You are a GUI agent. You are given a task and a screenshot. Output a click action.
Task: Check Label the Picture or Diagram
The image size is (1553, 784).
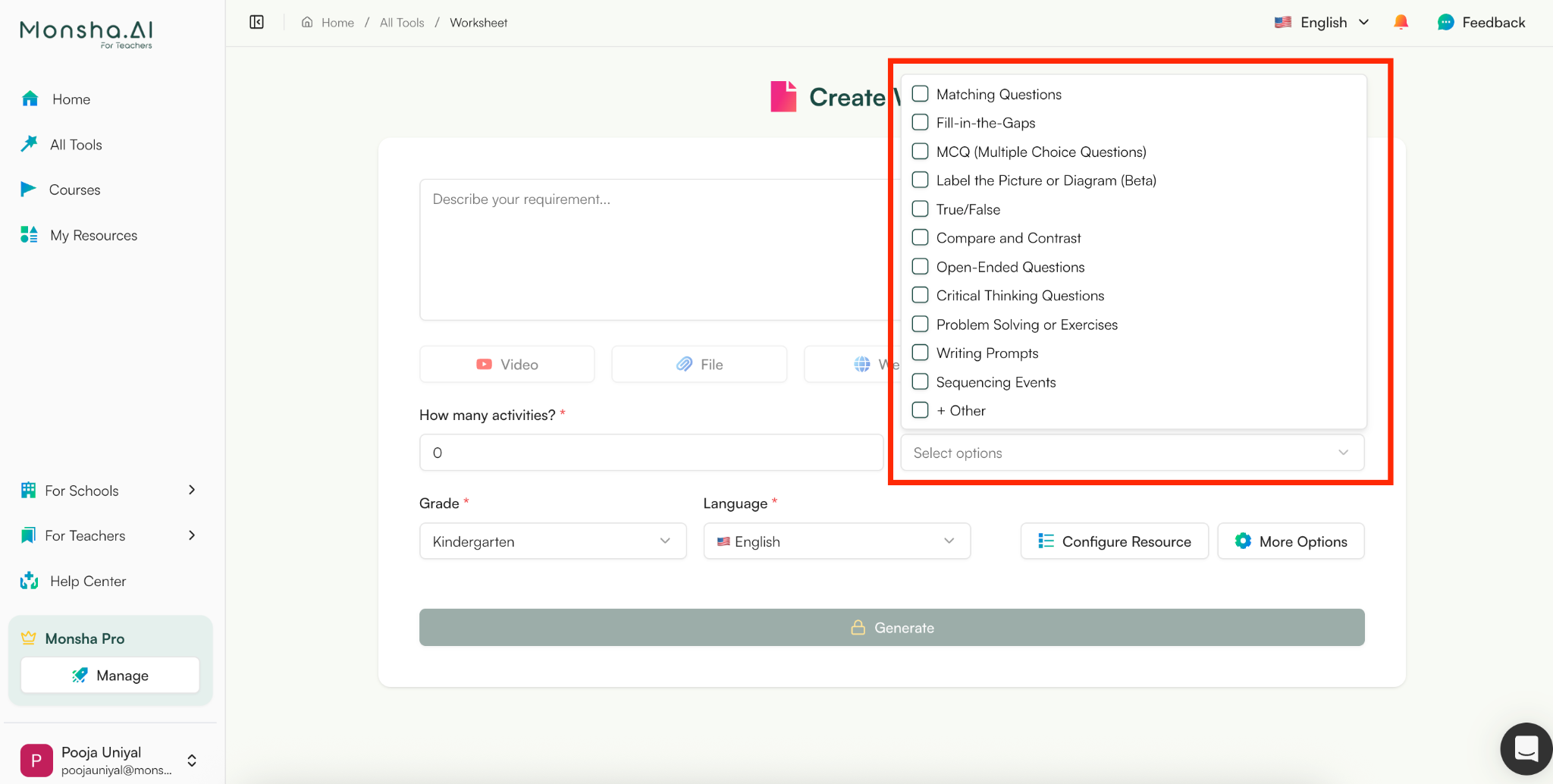click(920, 180)
